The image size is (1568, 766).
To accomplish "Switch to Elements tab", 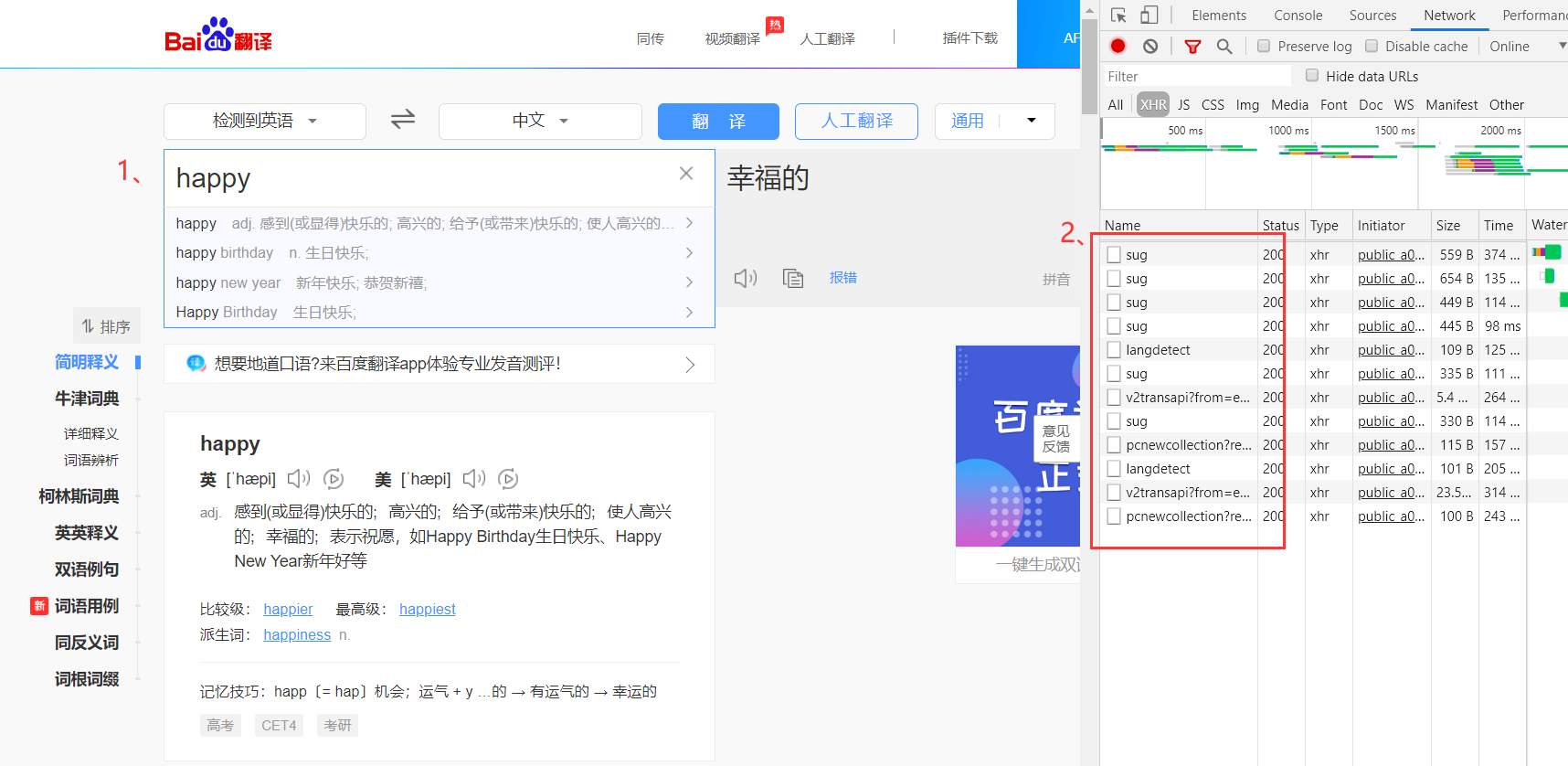I will [1218, 16].
